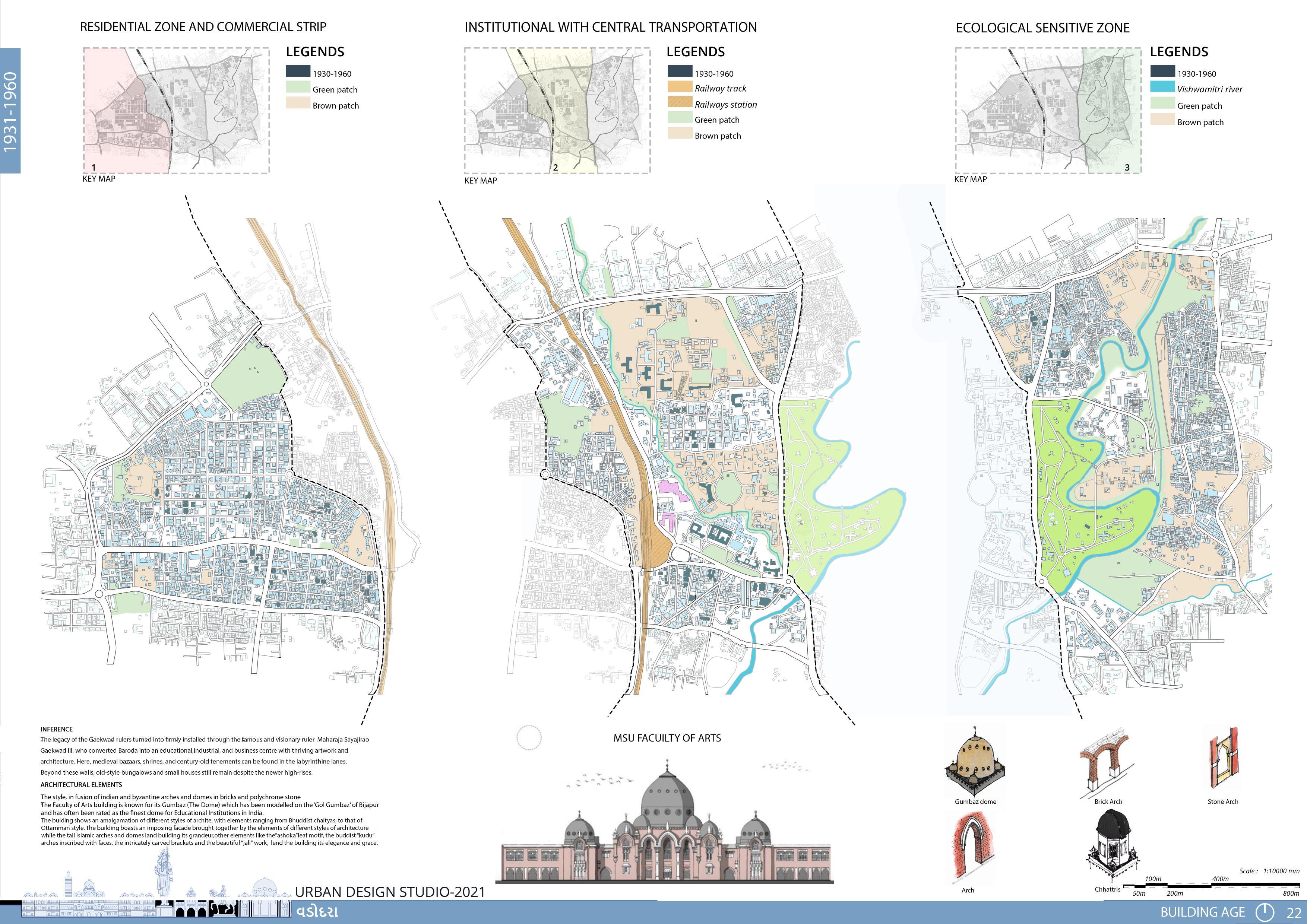Click the Gumbaz dome illustration
This screenshot has width=1307, height=924.
pyautogui.click(x=975, y=762)
